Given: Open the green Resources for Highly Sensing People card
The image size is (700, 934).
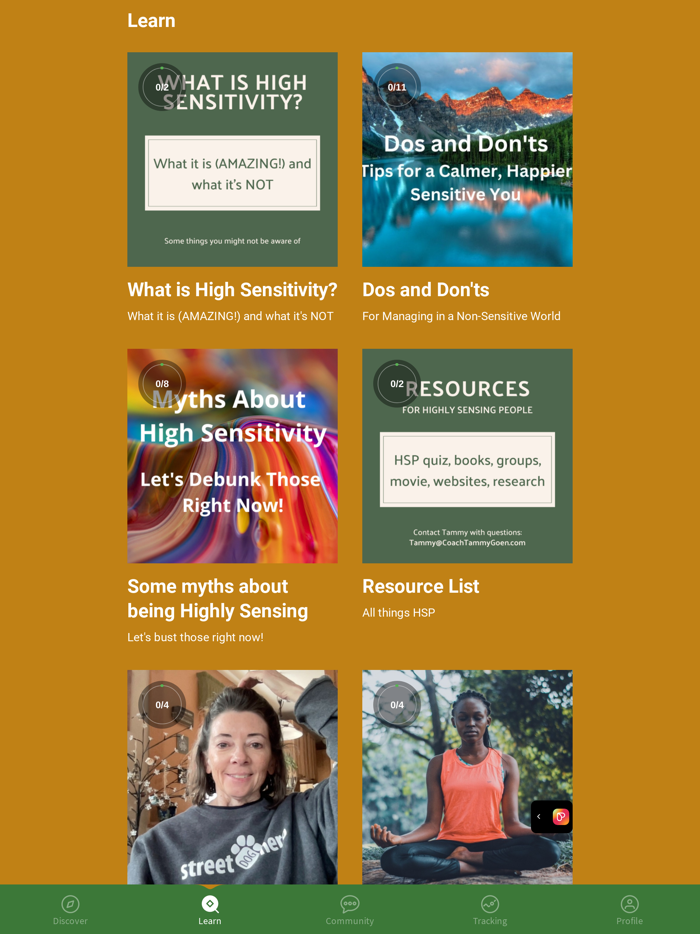Looking at the screenshot, I should [467, 456].
